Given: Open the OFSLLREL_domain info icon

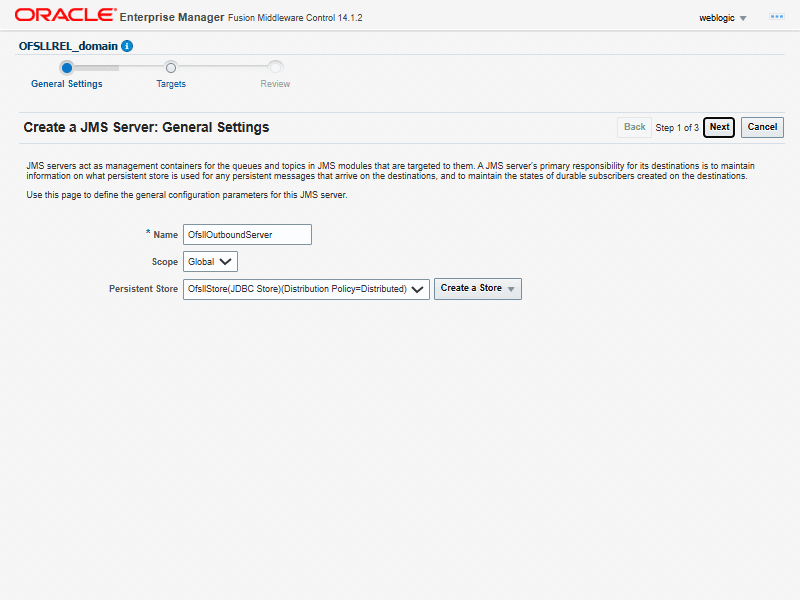Looking at the screenshot, I should click(x=127, y=46).
